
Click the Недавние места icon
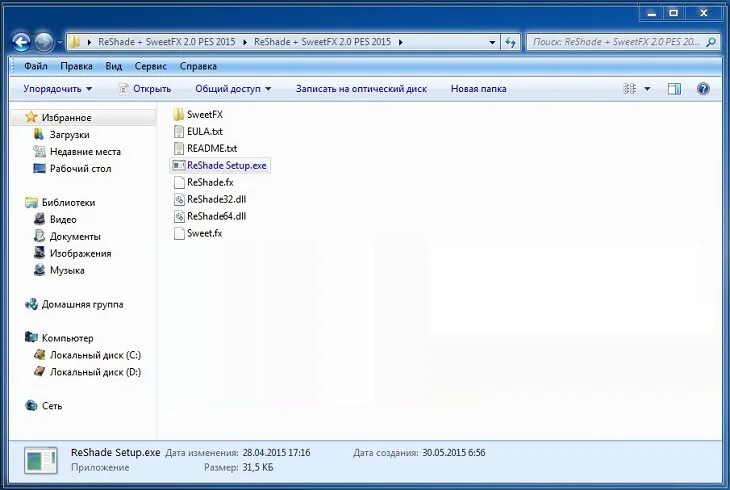pos(39,151)
